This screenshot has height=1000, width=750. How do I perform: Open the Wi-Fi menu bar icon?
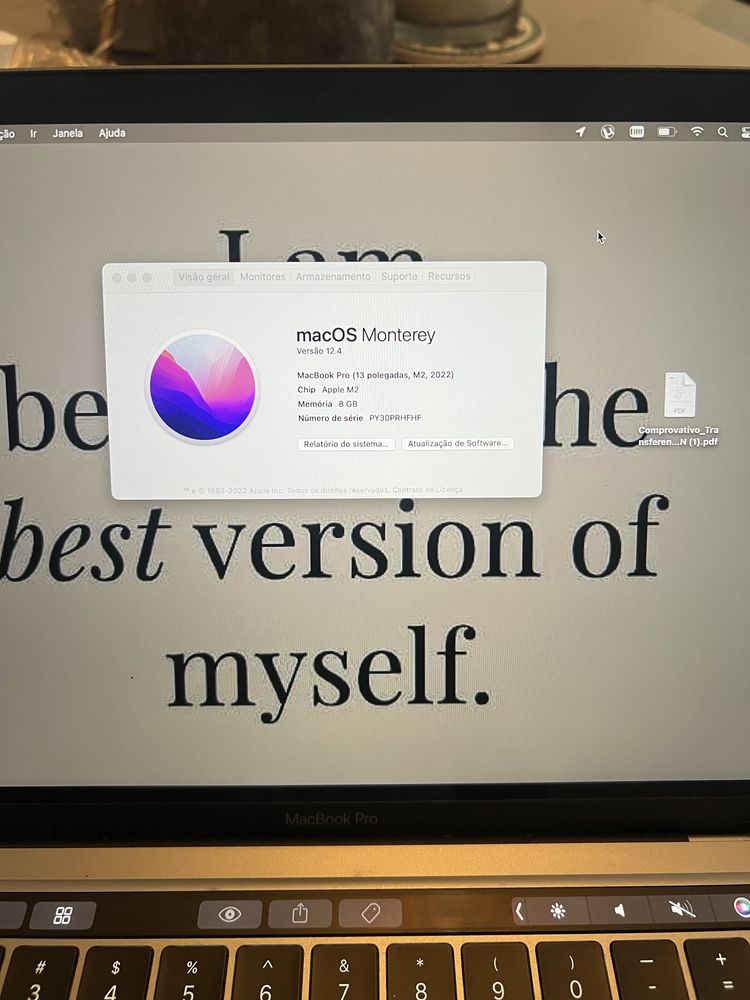[x=697, y=131]
